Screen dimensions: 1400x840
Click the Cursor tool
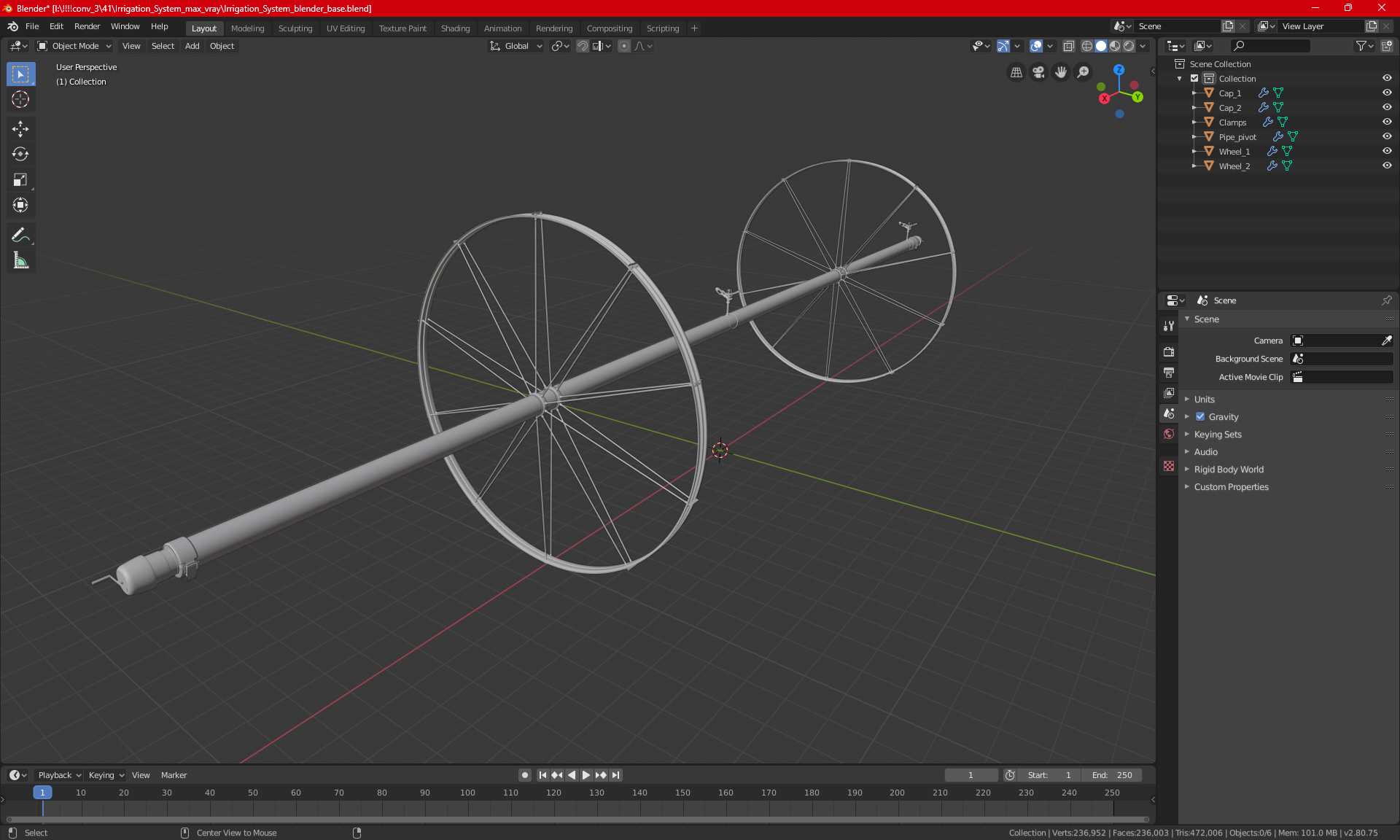(20, 100)
